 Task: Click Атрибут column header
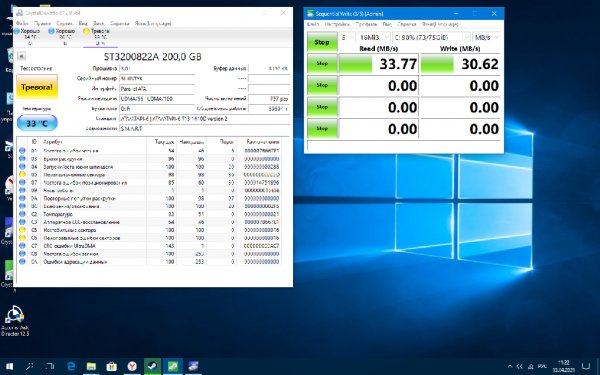[52, 142]
